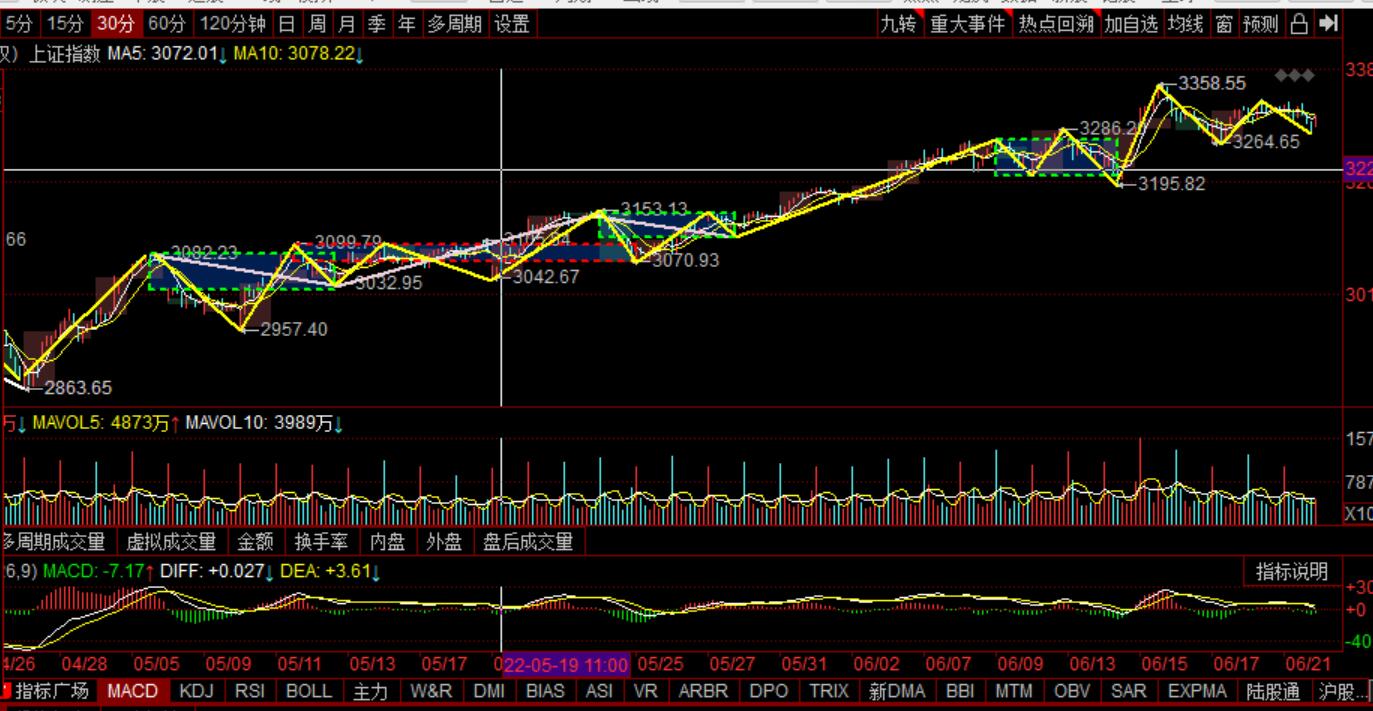Open 多周期 multi-period view

tap(454, 24)
